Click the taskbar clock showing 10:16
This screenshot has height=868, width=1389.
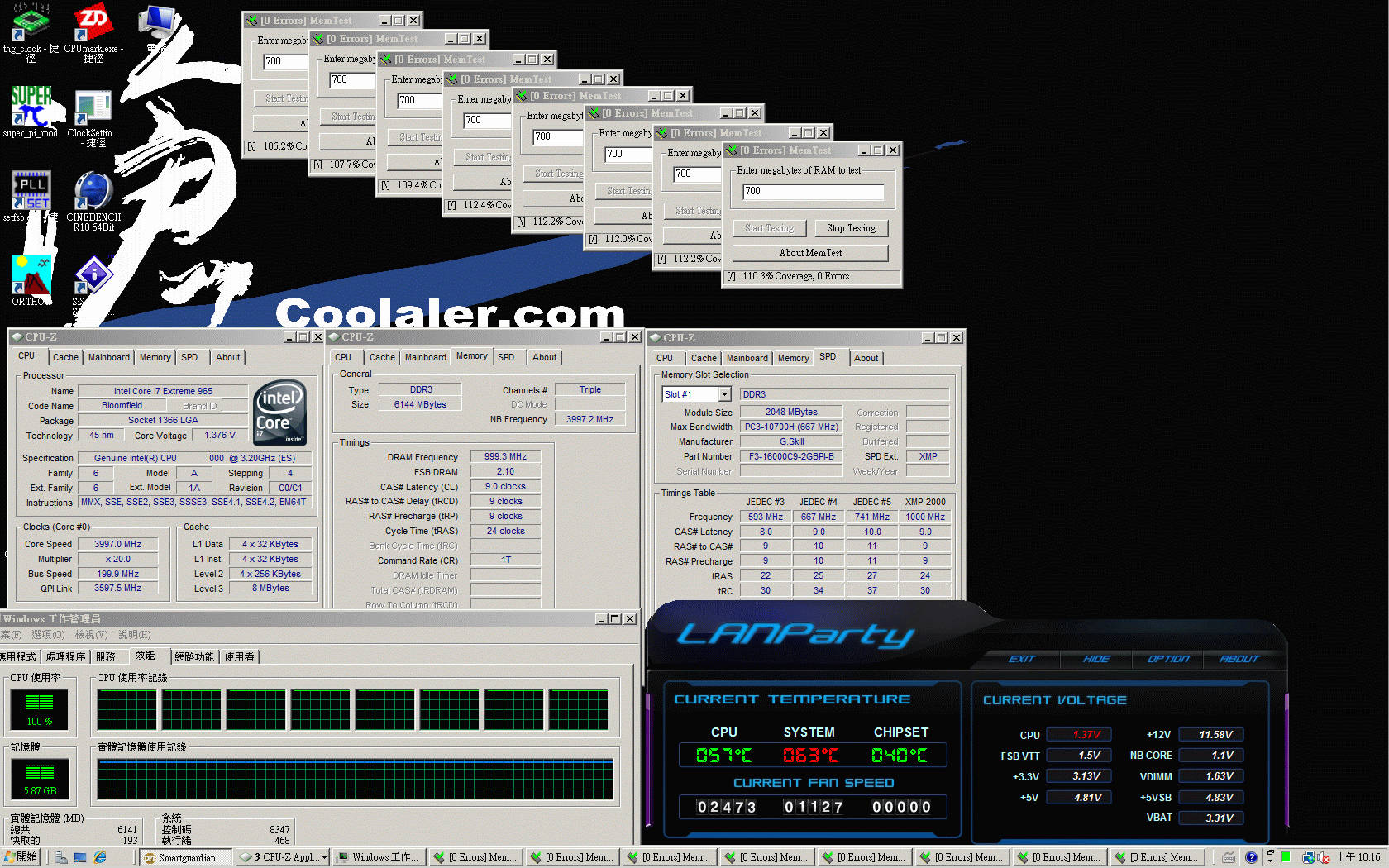click(1358, 857)
